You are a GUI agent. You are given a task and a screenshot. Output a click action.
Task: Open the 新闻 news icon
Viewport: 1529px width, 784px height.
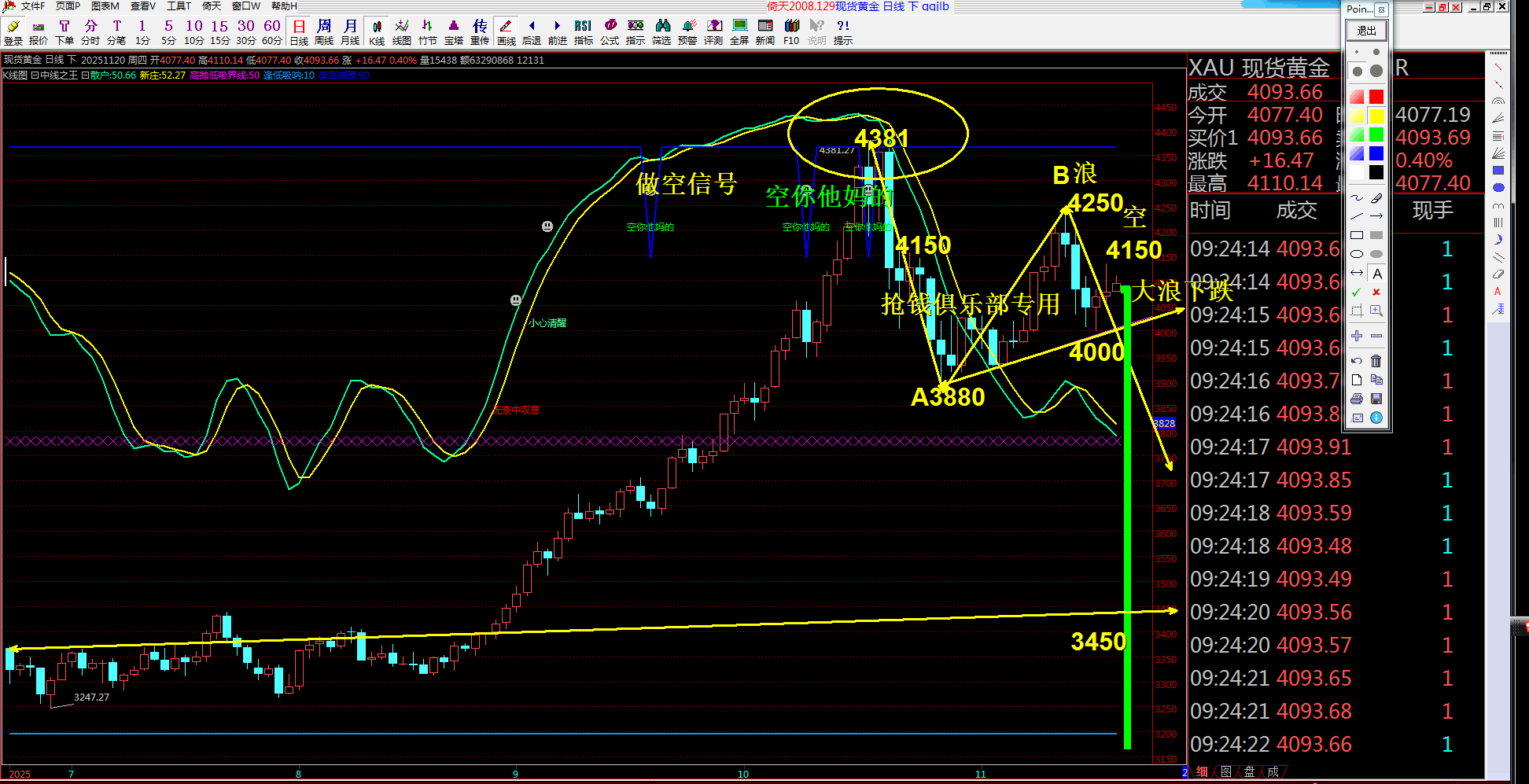tap(764, 31)
